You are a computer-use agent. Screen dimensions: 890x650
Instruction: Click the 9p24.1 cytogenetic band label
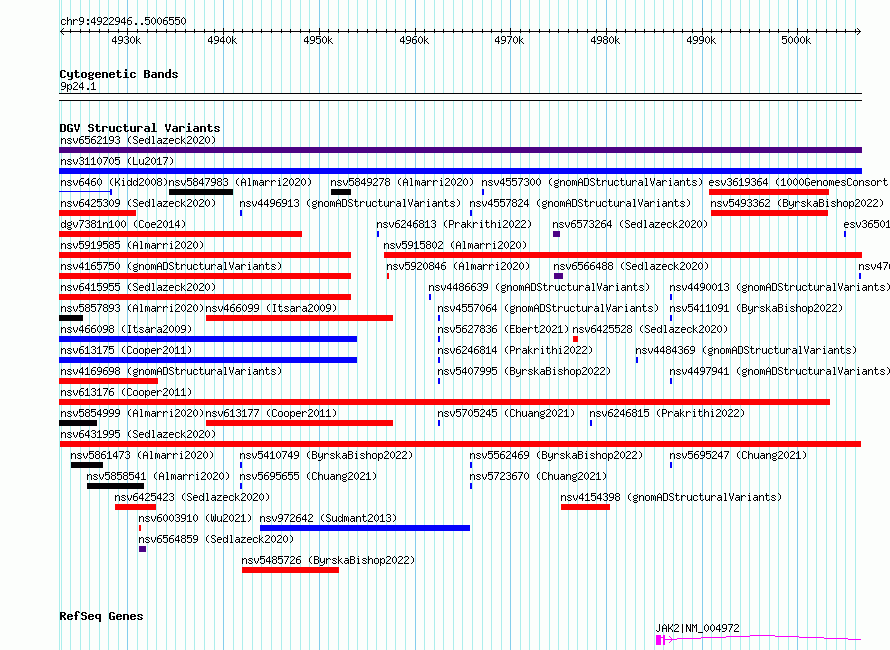(x=78, y=86)
